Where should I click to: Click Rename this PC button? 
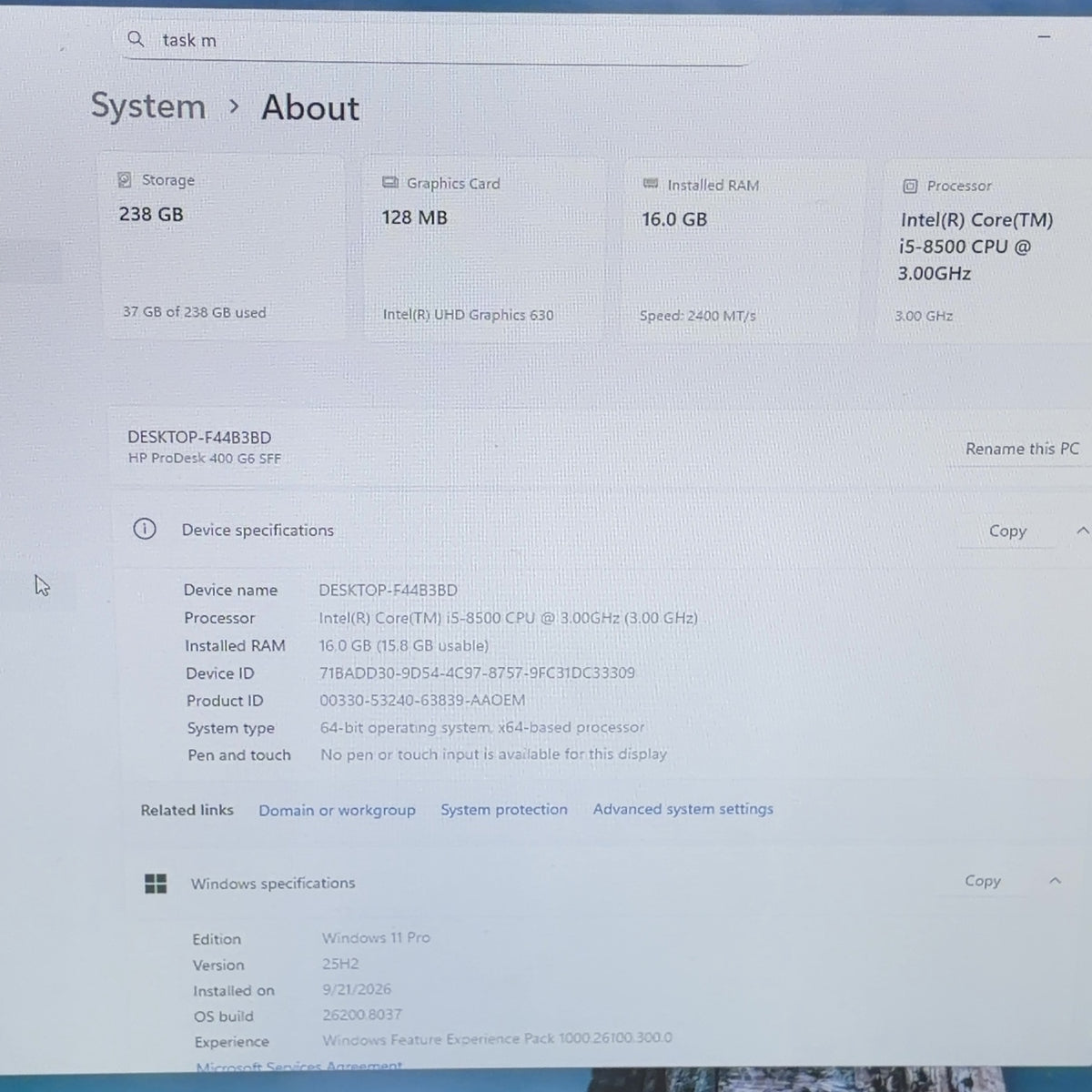coord(1021,449)
